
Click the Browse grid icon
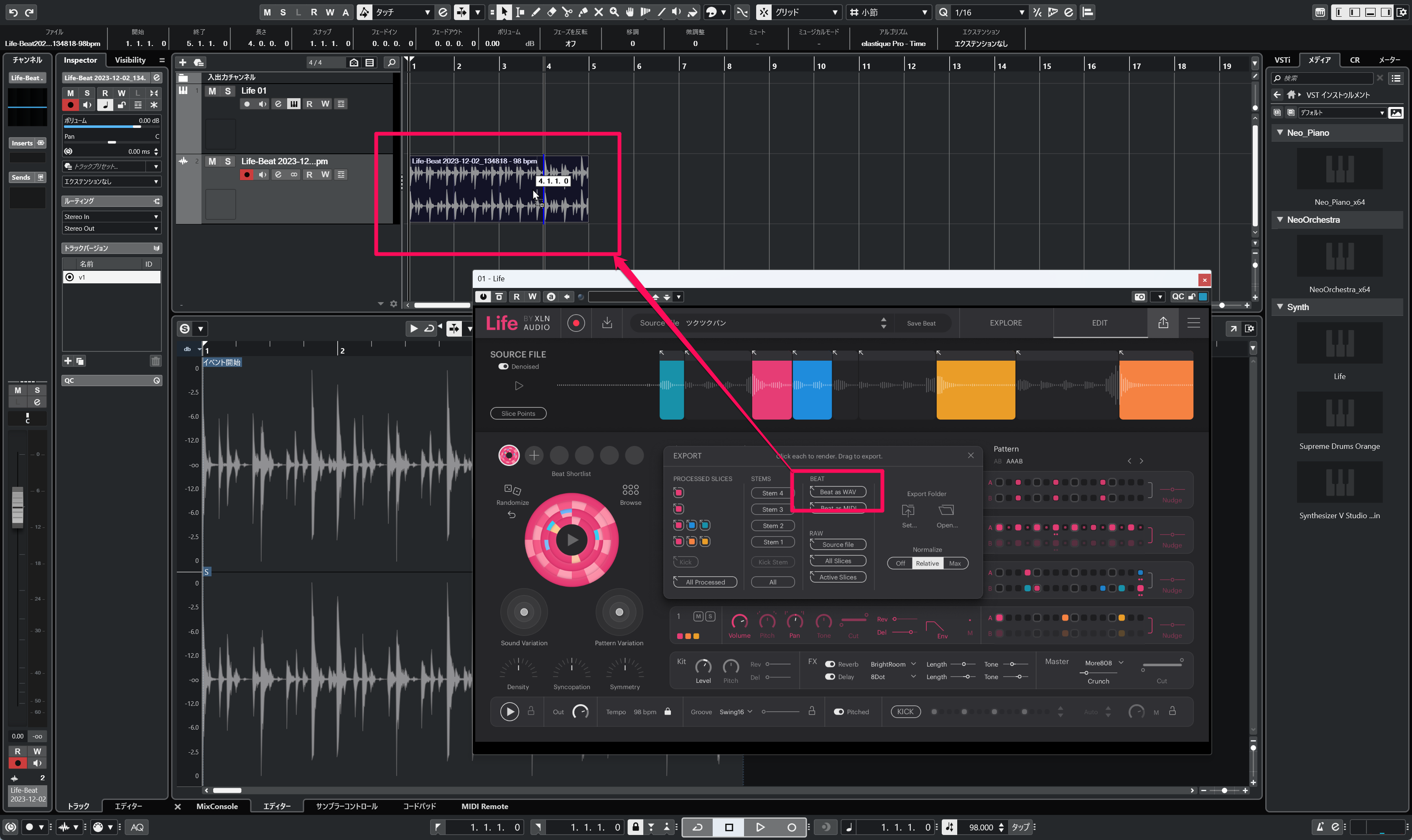[630, 489]
